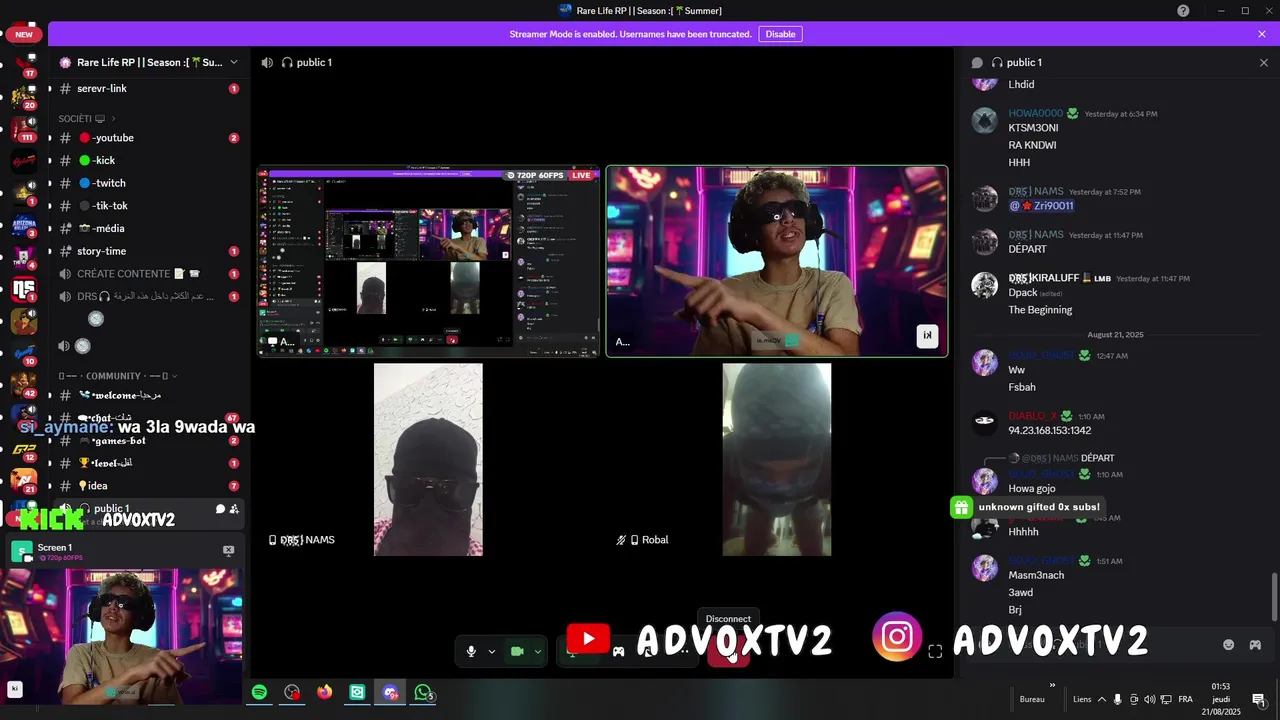Viewport: 1280px width, 720px height.
Task: Open emoji picker in chat input
Action: tap(1229, 645)
